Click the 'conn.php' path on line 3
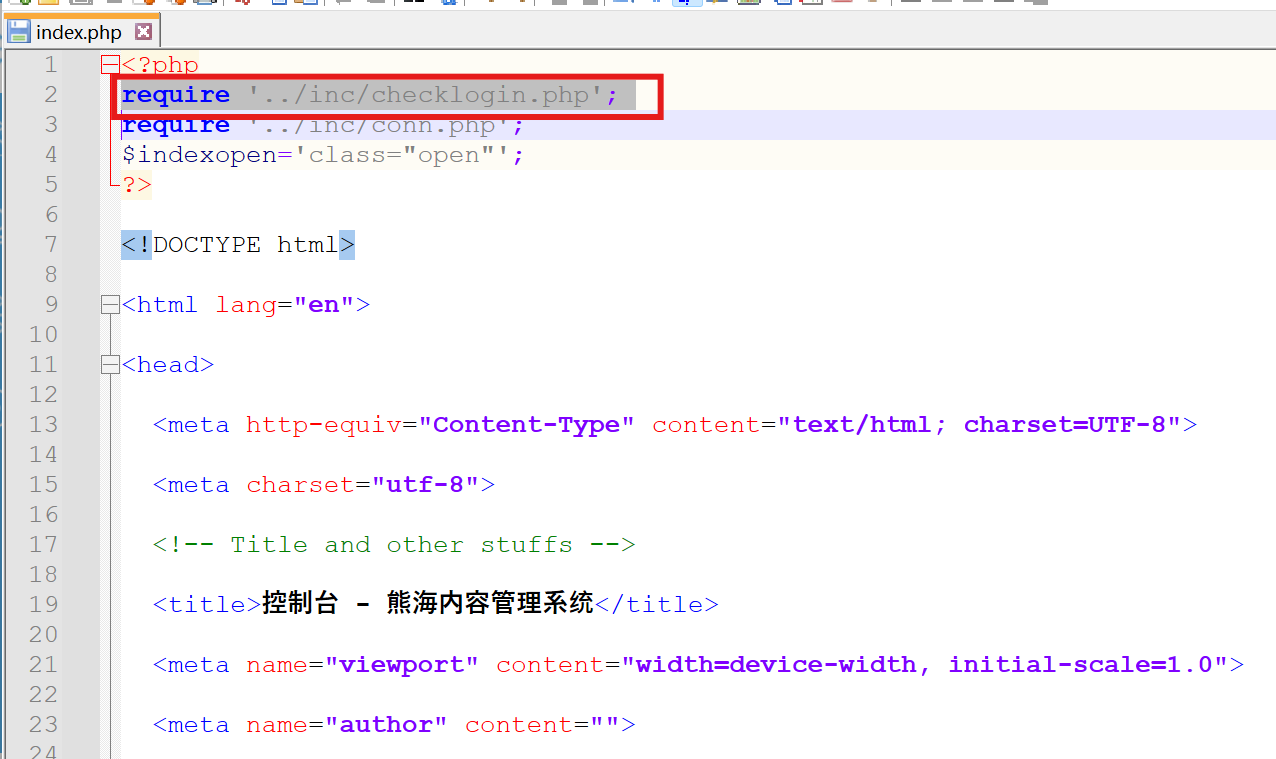 pos(434,125)
